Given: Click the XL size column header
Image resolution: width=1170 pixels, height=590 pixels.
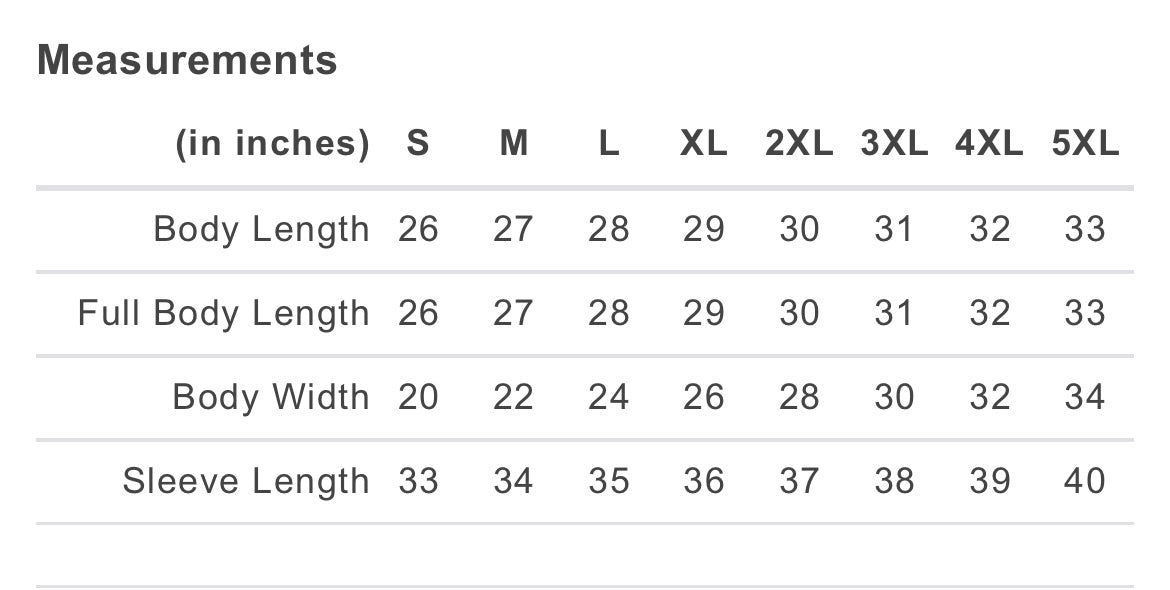Looking at the screenshot, I should coord(703,144).
